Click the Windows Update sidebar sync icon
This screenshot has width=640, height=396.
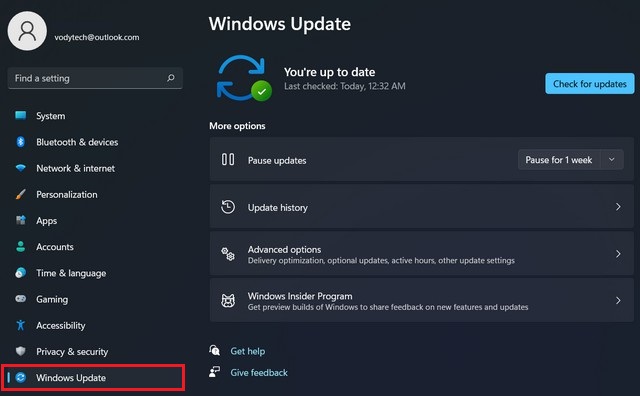tap(21, 378)
